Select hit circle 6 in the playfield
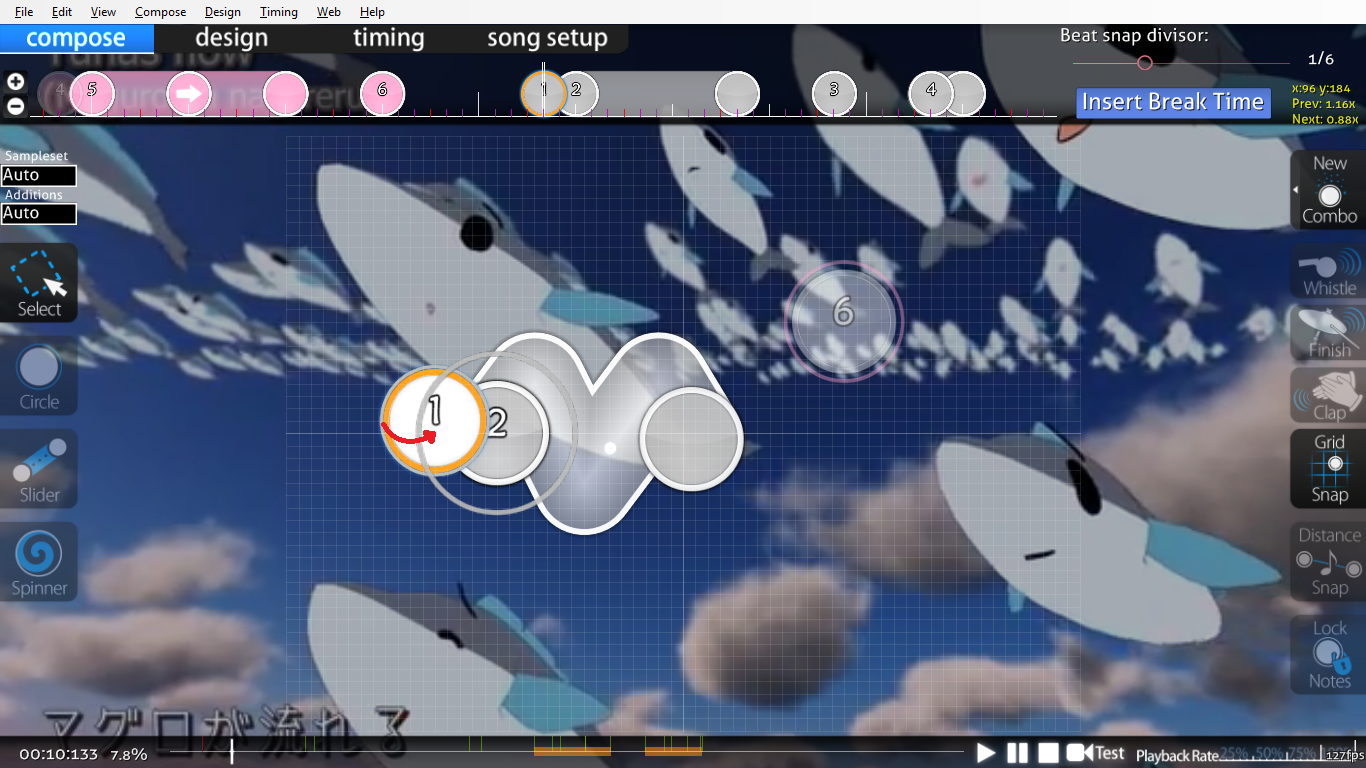The image size is (1366, 768). [x=843, y=320]
